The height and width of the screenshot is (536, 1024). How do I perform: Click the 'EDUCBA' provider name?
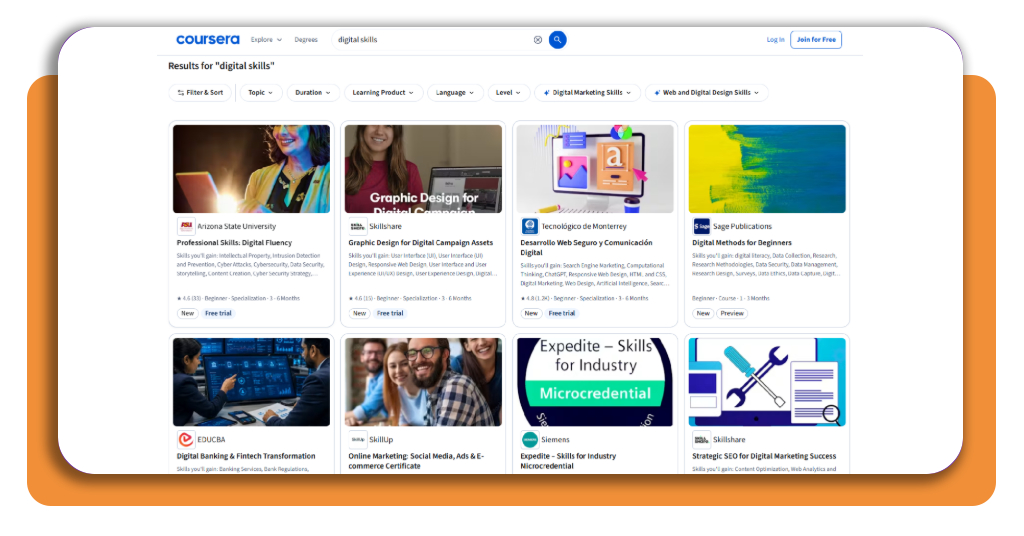point(211,440)
